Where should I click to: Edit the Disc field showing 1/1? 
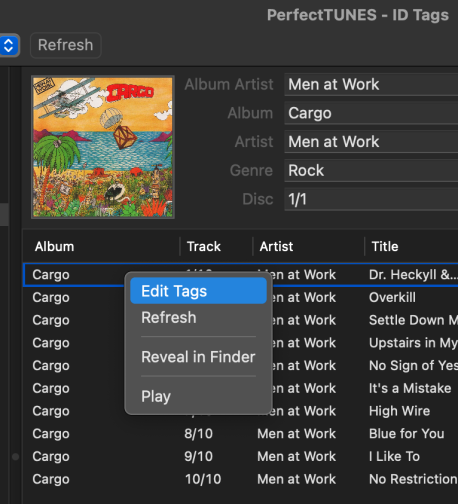click(x=371, y=199)
